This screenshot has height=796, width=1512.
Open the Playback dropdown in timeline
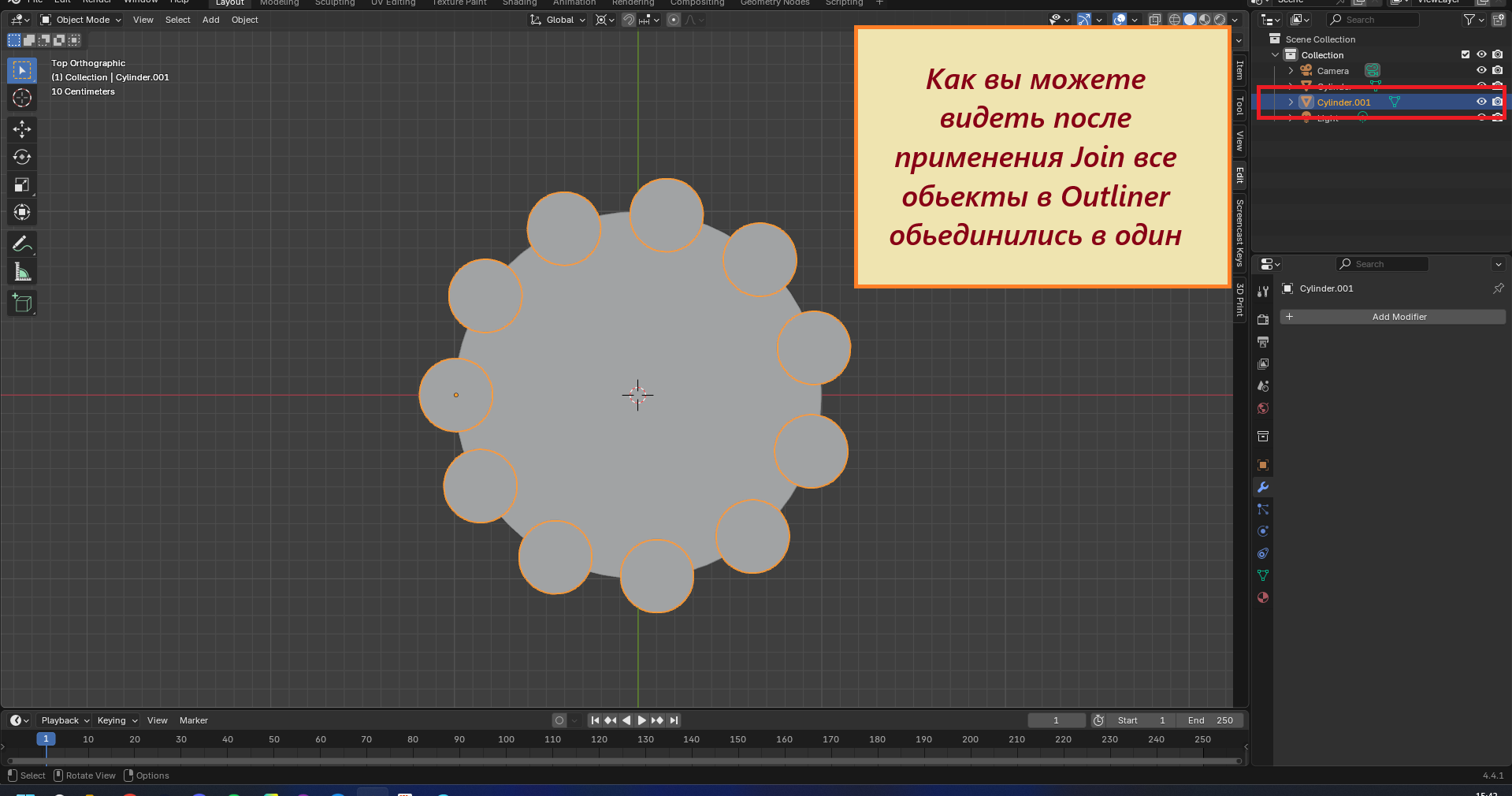(x=65, y=720)
